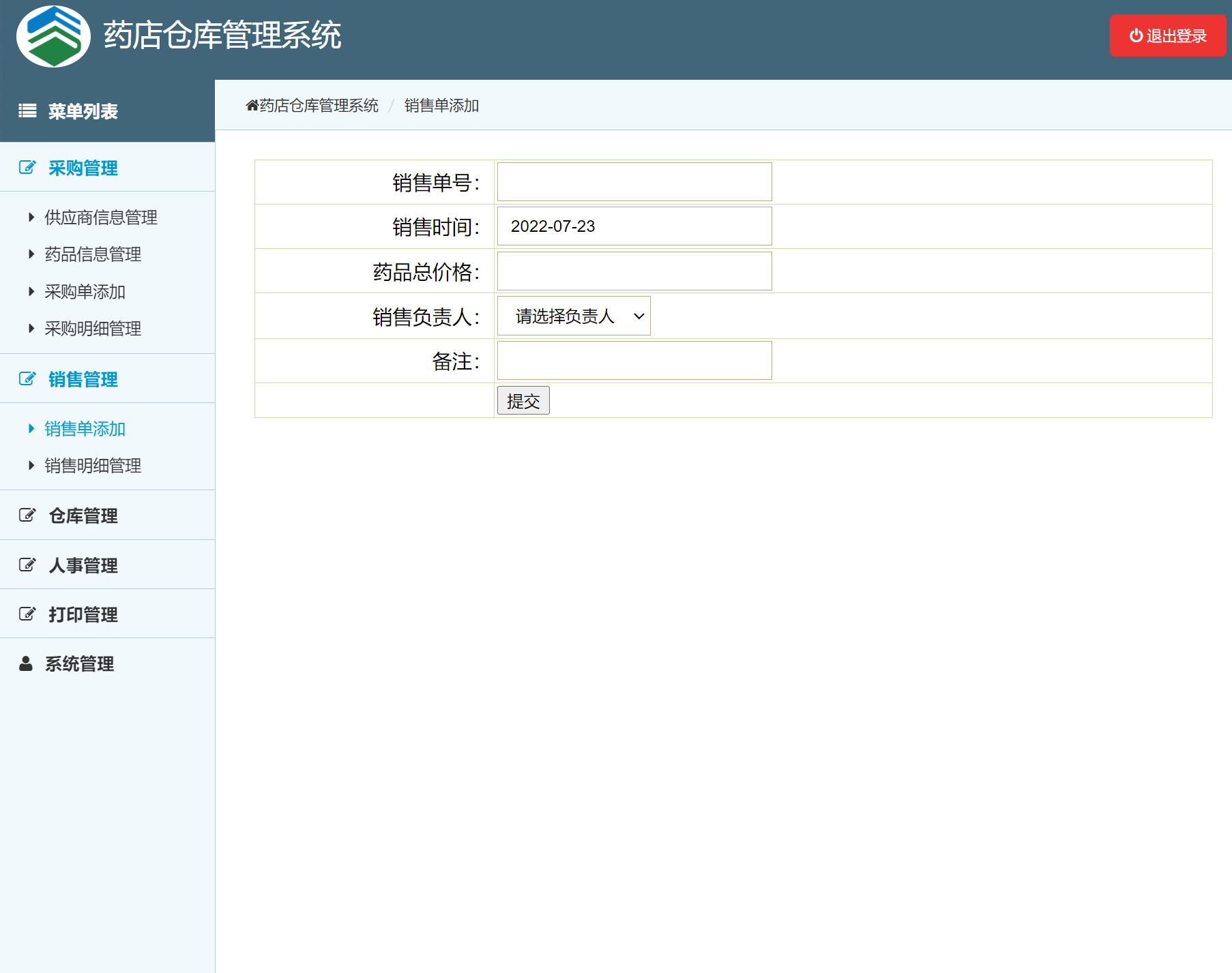Click the edit icon next to 仓库管理
Viewport: 1232px width, 973px height.
(27, 515)
